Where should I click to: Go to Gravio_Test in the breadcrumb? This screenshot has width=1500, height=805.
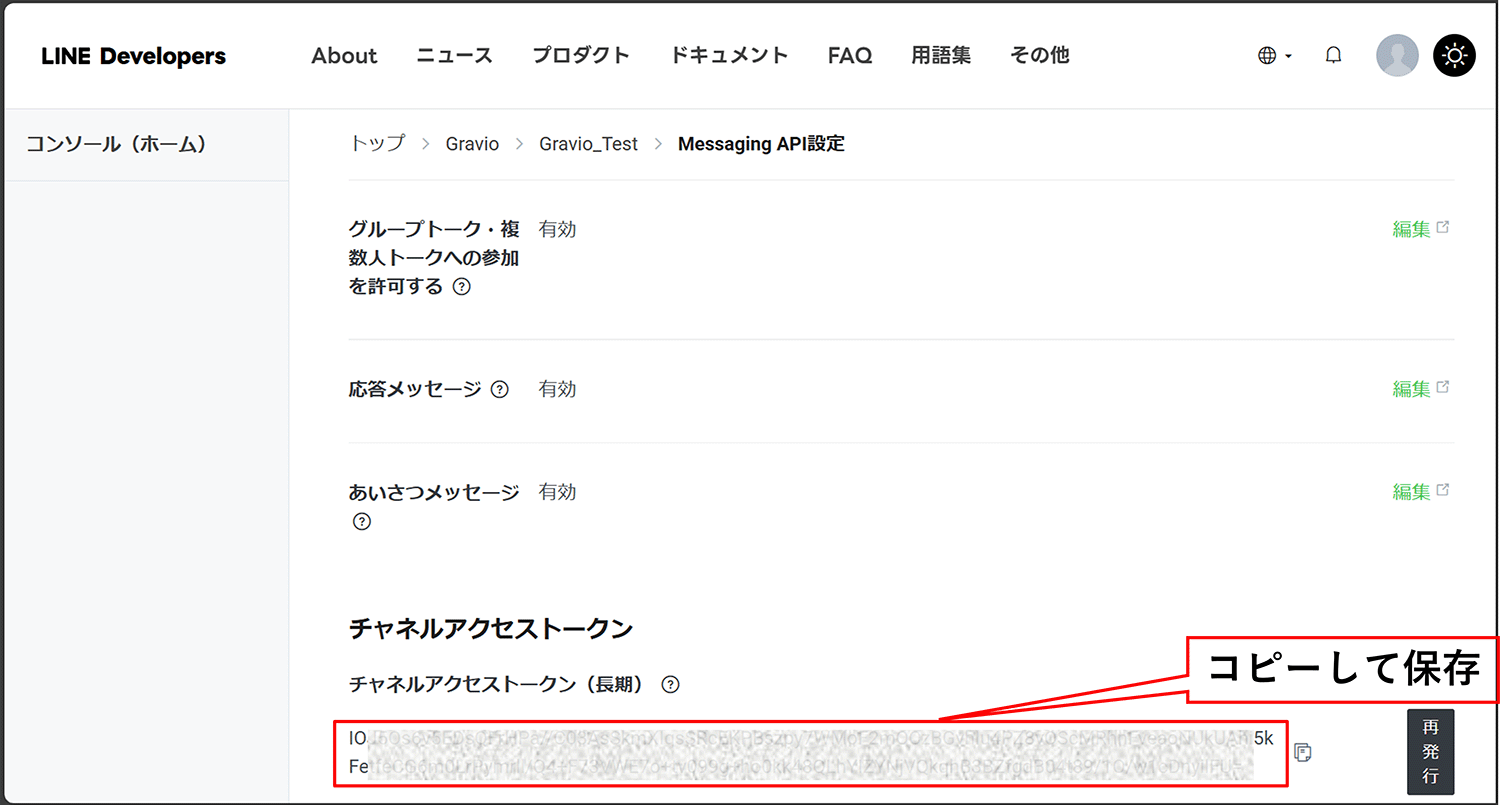pos(588,144)
